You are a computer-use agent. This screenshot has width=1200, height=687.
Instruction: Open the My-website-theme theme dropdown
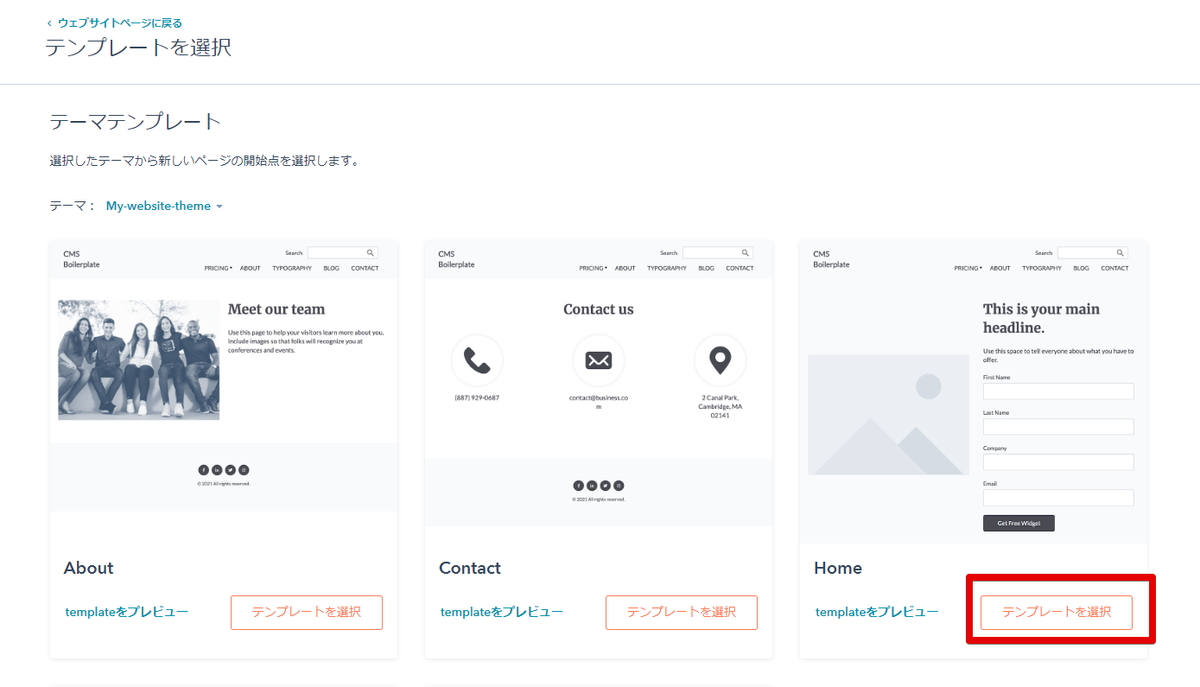[x=164, y=206]
